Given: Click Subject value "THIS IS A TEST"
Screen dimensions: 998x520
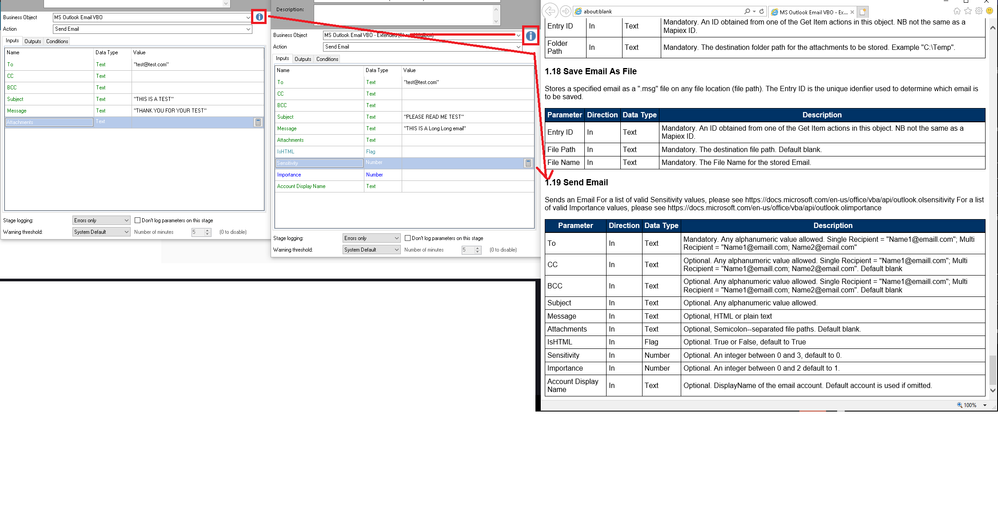Looking at the screenshot, I should [153, 99].
